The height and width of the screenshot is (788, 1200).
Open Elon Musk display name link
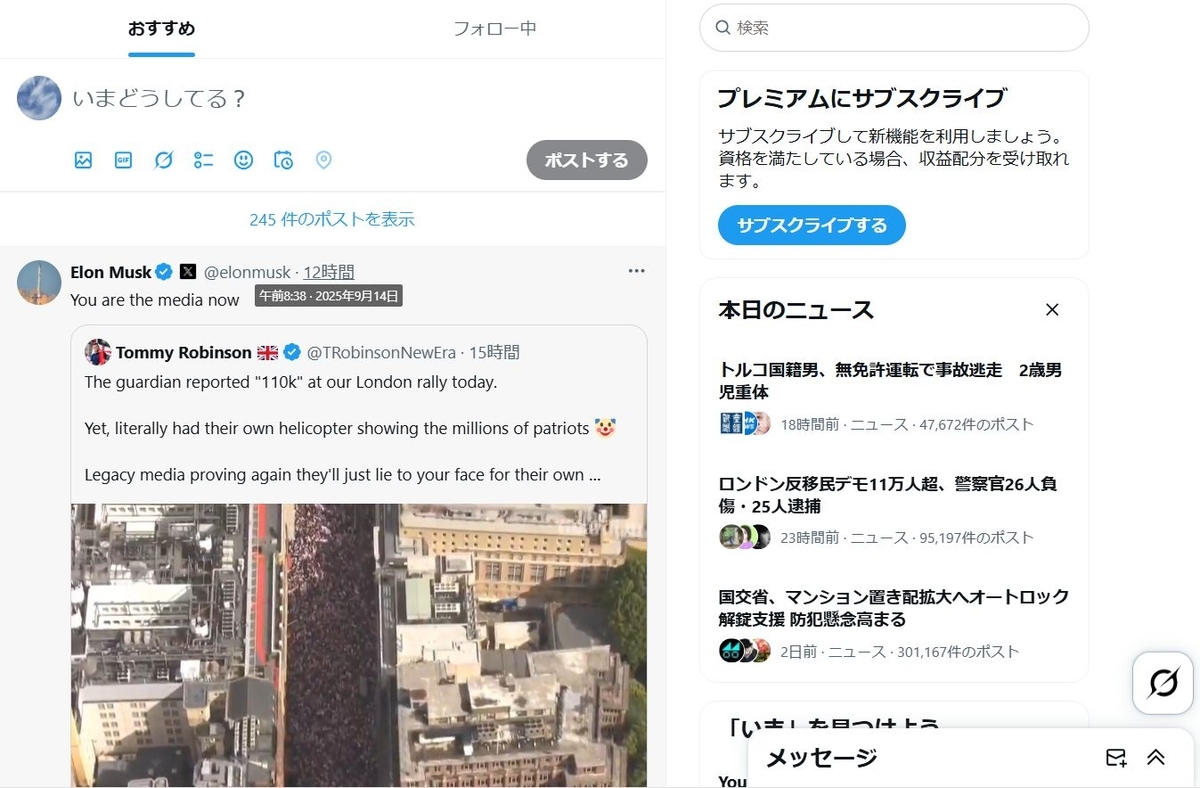[x=111, y=272]
